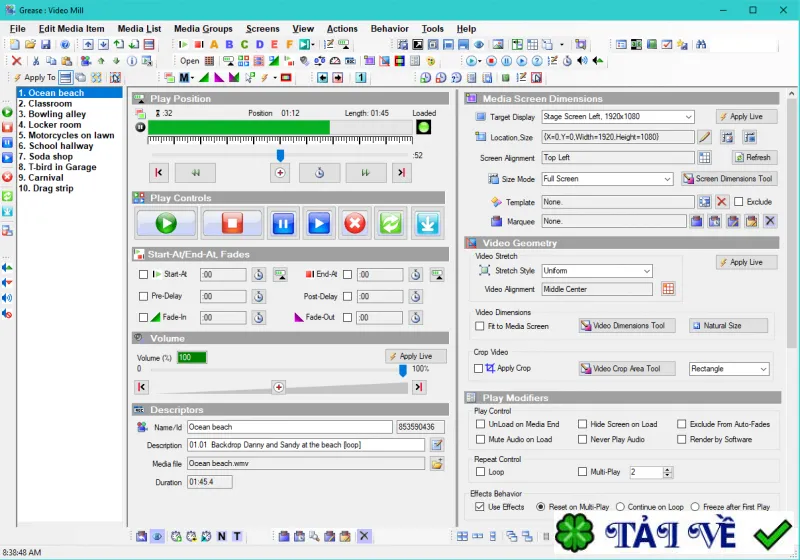The height and width of the screenshot is (560, 800).
Task: Enable the Loop checkbox under Repeat Control
Action: (x=480, y=472)
